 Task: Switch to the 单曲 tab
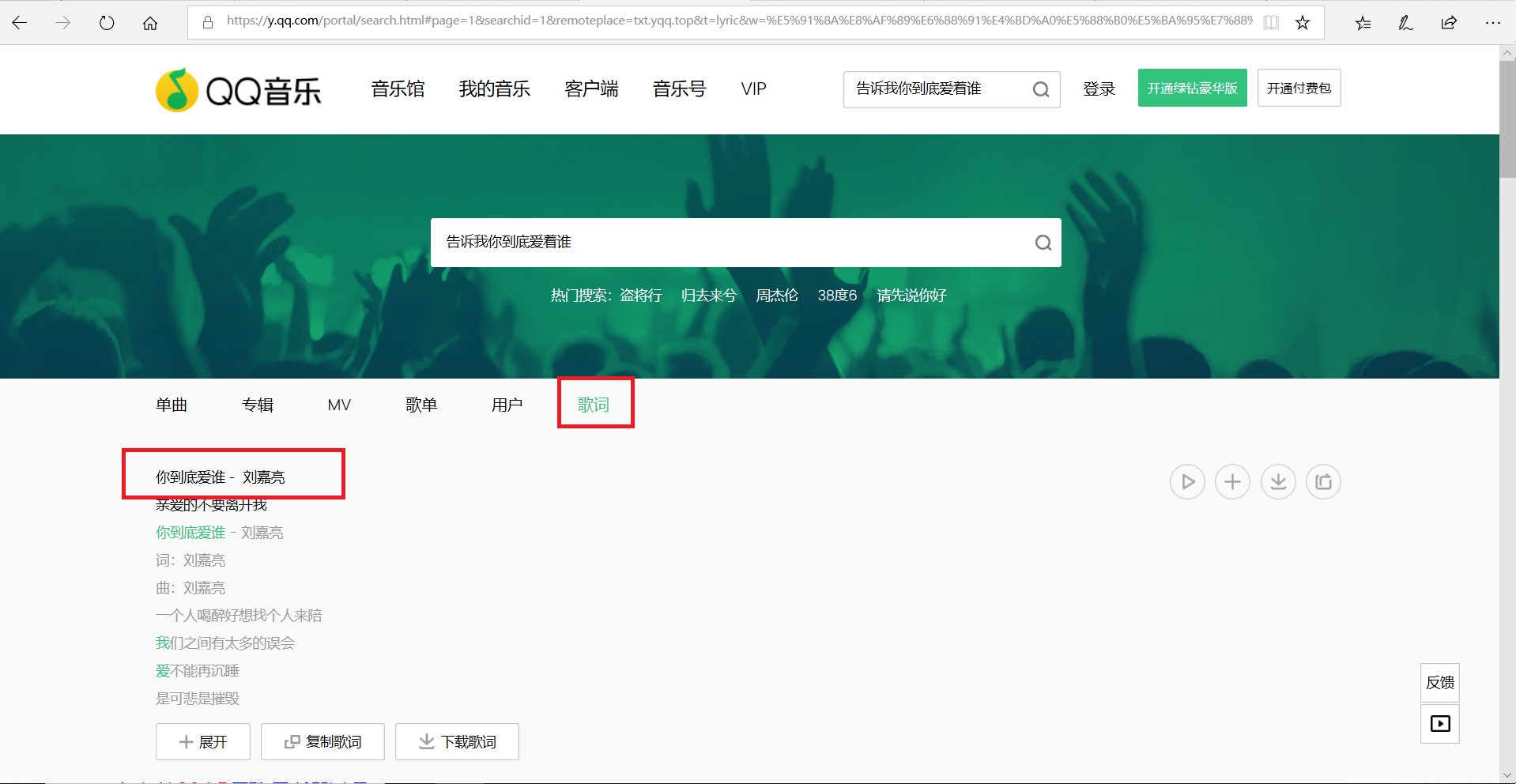pyautogui.click(x=172, y=404)
